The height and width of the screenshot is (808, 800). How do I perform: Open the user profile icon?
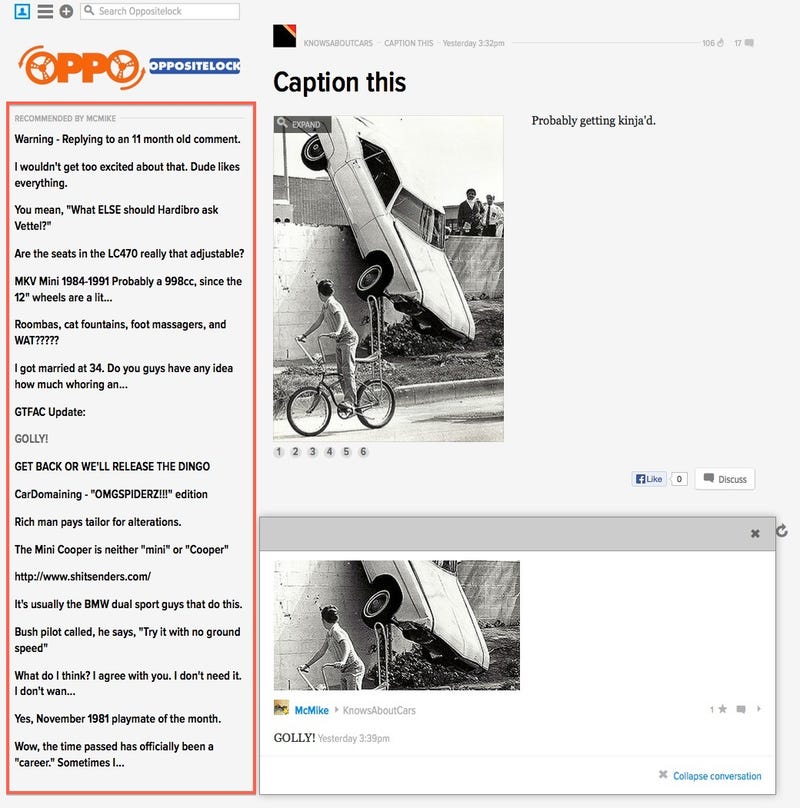point(22,11)
